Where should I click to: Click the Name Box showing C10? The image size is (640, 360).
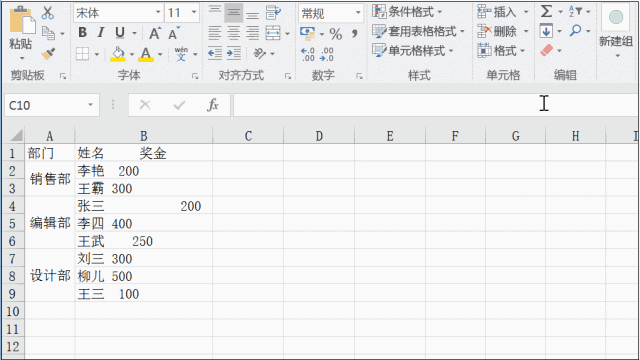coord(52,105)
